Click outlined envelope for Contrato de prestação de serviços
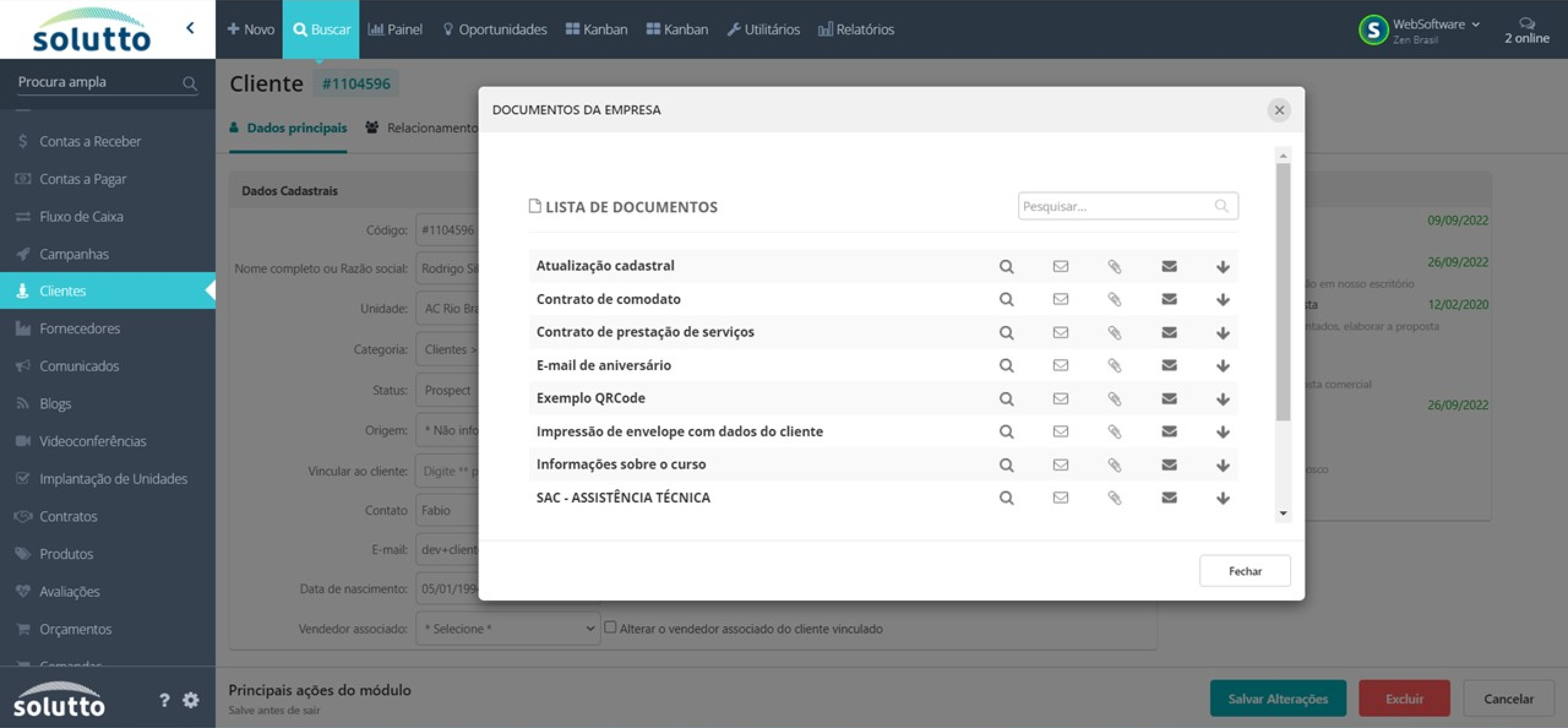The width and height of the screenshot is (1568, 728). (1060, 333)
